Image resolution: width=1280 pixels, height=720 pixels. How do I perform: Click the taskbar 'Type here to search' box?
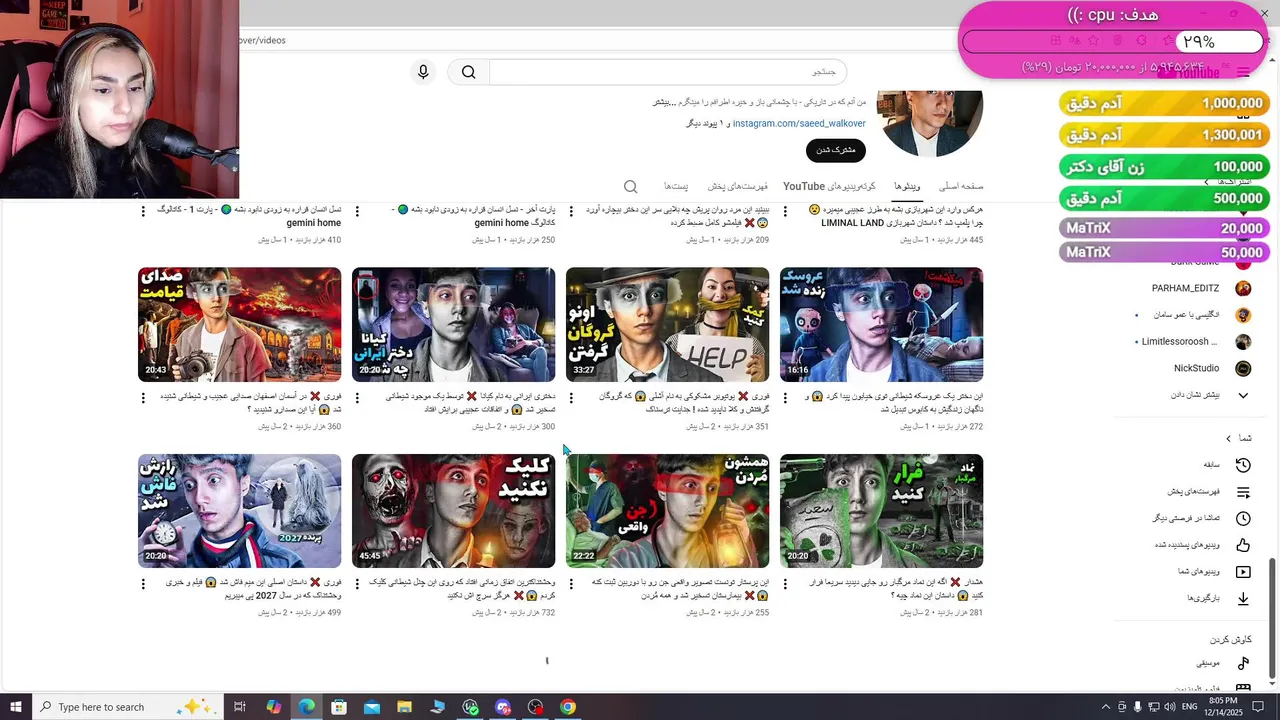[x=128, y=707]
